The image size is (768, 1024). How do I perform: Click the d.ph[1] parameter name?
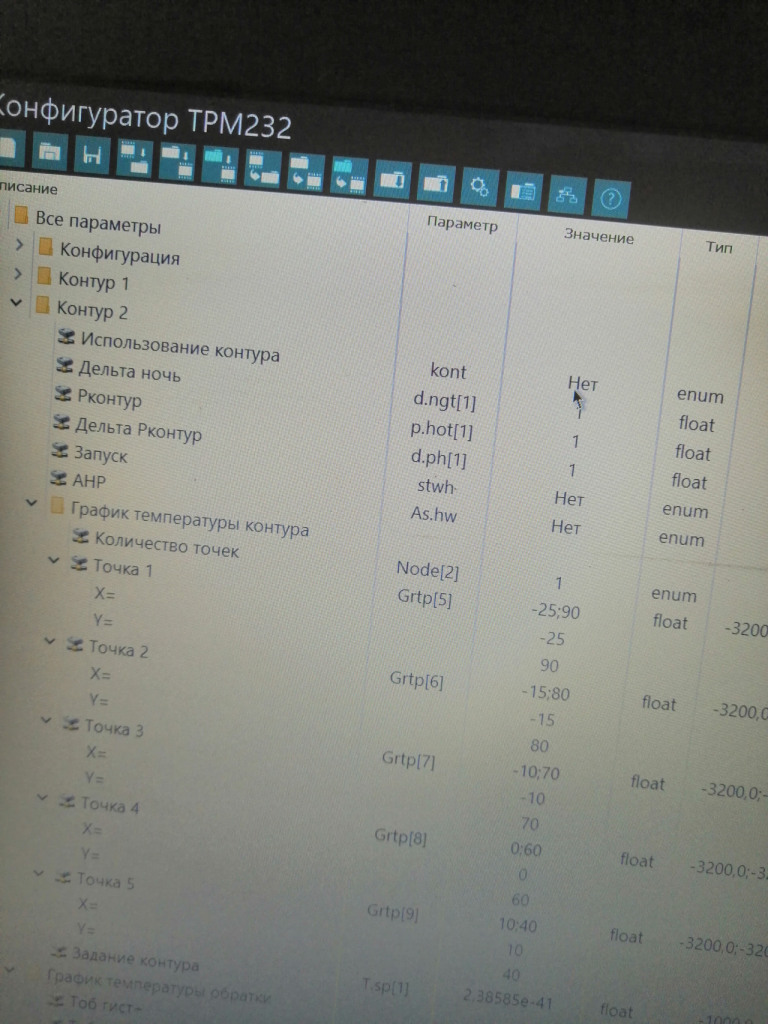click(x=438, y=458)
